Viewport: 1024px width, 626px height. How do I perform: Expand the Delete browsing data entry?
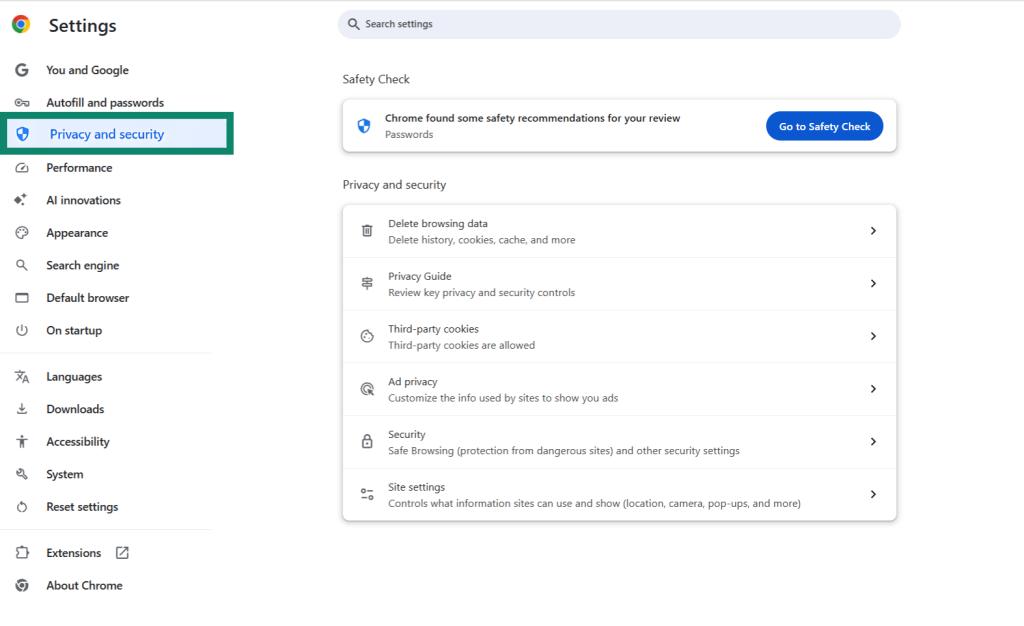coord(873,230)
